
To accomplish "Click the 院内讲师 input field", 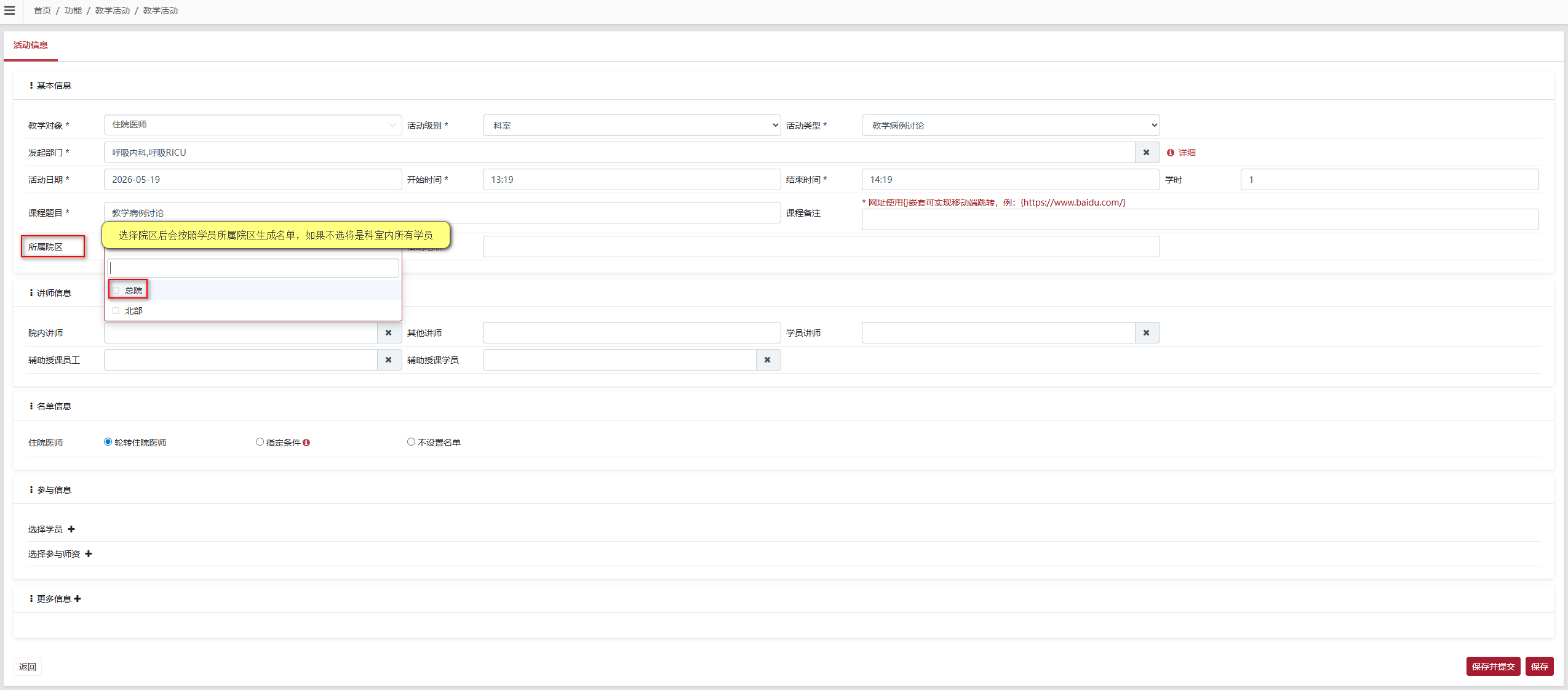I will (241, 333).
